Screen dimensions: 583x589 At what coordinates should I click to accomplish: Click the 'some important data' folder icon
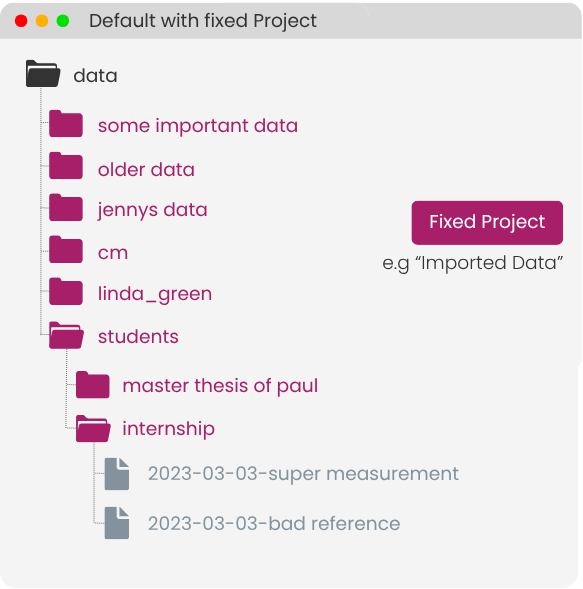(x=66, y=124)
